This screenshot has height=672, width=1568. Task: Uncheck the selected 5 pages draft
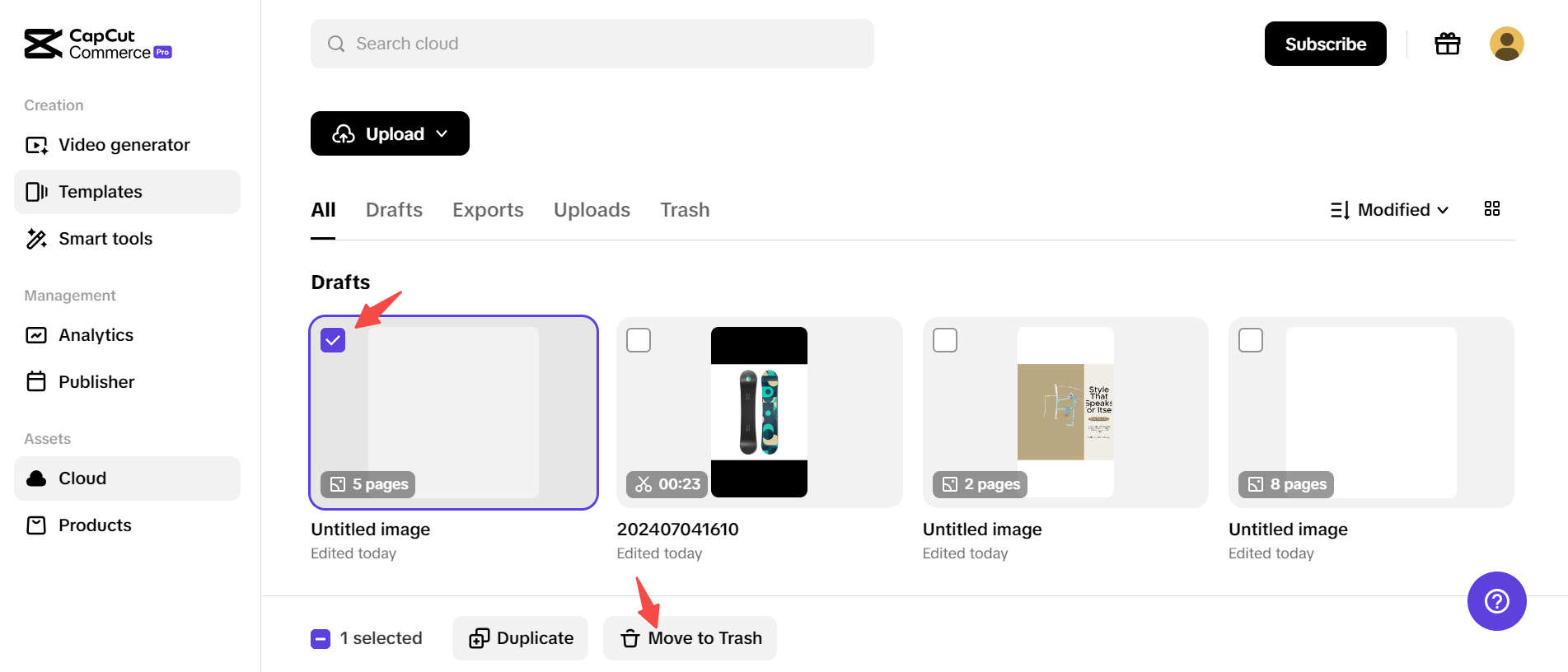pyautogui.click(x=333, y=340)
